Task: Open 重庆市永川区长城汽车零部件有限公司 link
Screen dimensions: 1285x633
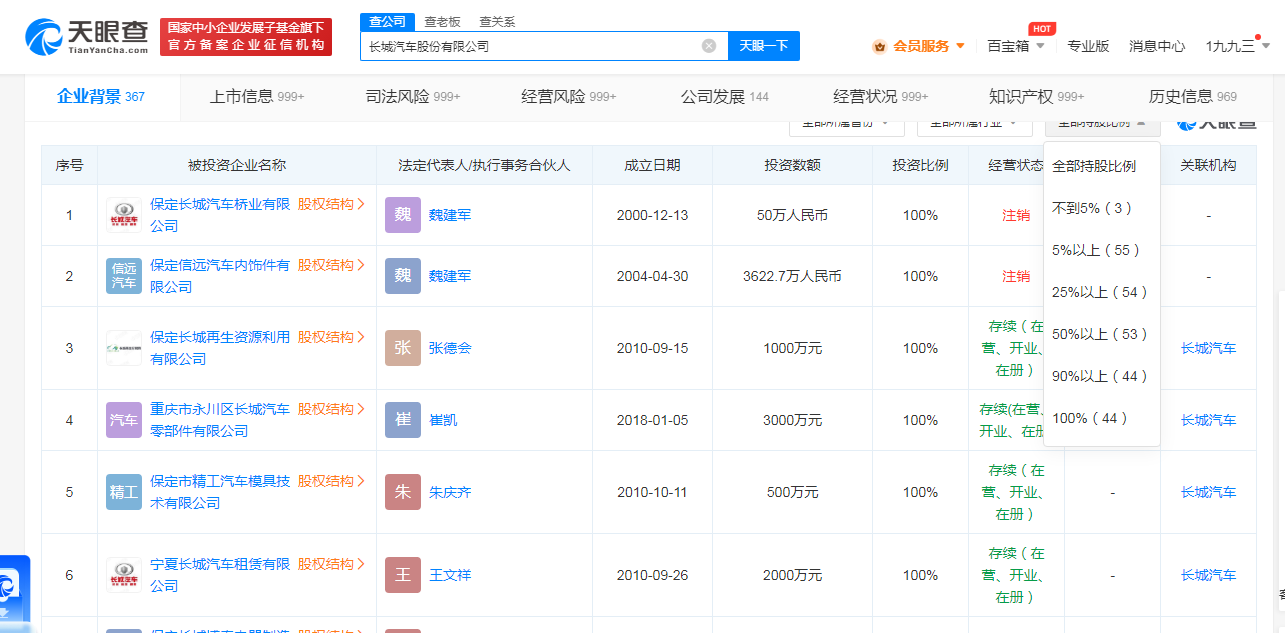Action: pyautogui.click(x=220, y=420)
